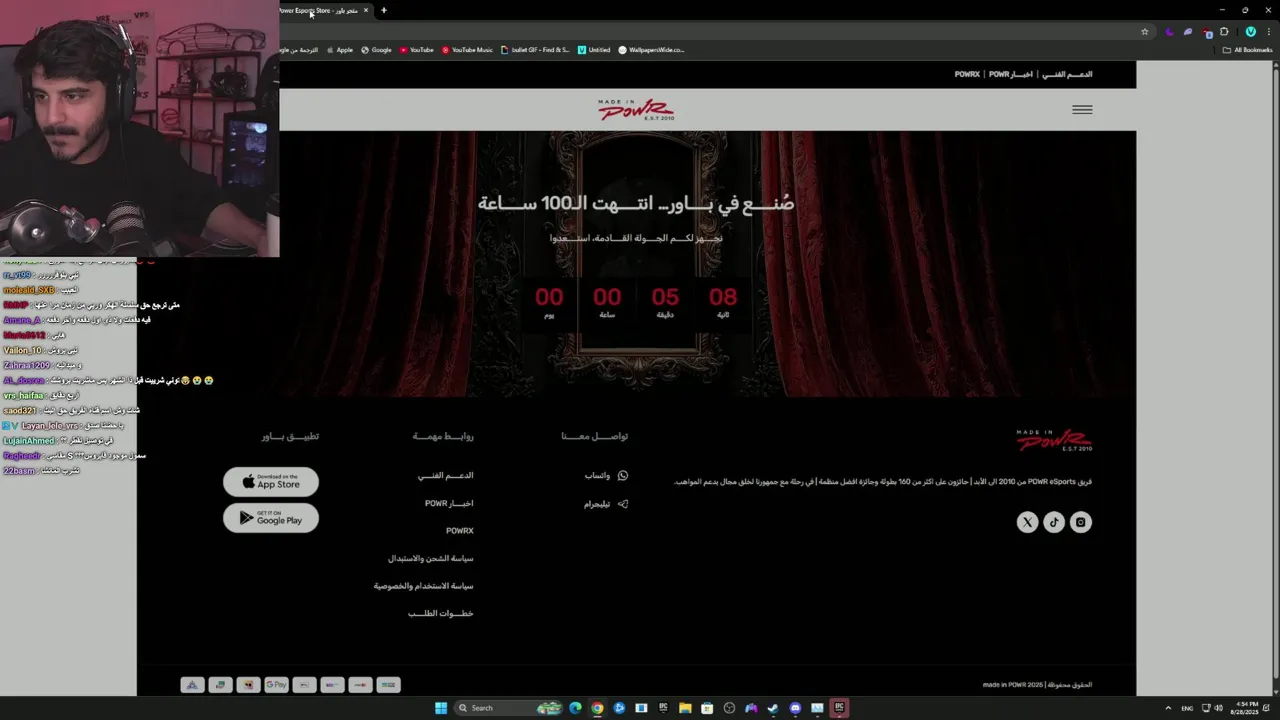This screenshot has height=720, width=1280.
Task: Open the technical support top bar link
Action: 1067,74
